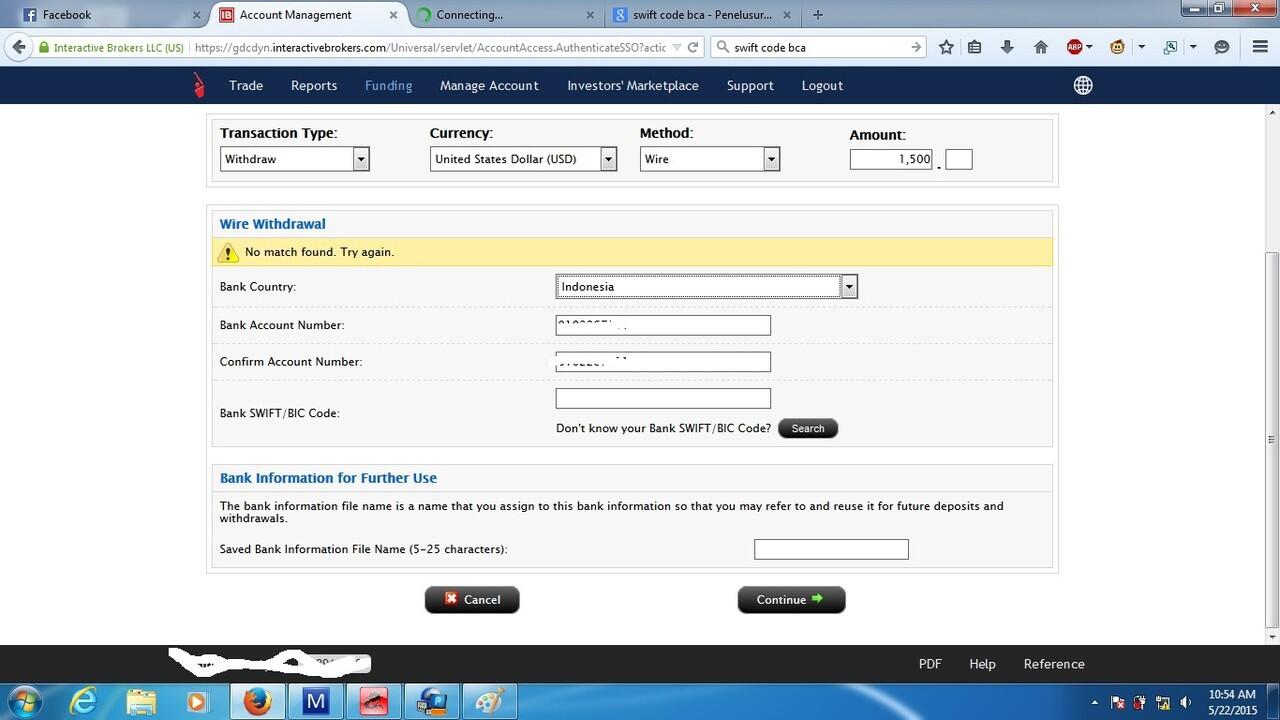The width and height of the screenshot is (1280, 720).
Task: Open the blue M application in taskbar
Action: point(315,702)
